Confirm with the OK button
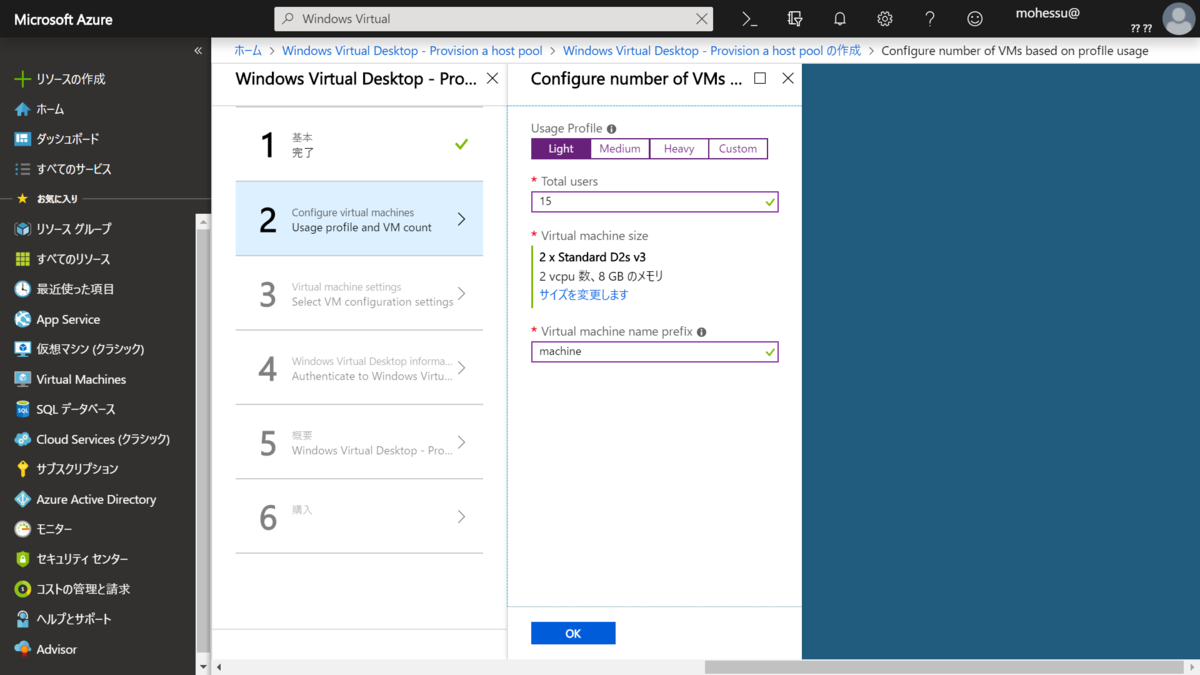The image size is (1200, 675). pyautogui.click(x=573, y=633)
